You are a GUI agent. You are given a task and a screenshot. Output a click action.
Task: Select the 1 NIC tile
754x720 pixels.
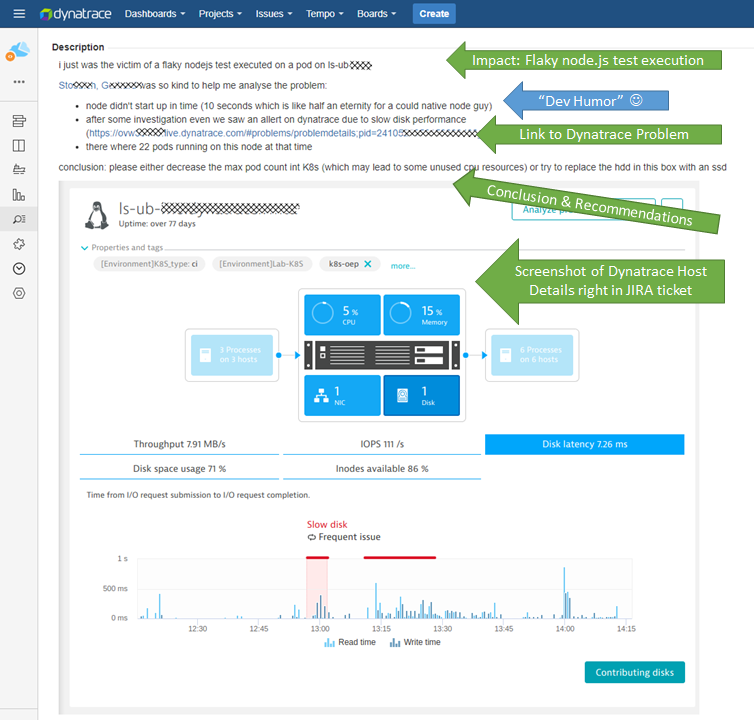pyautogui.click(x=342, y=395)
